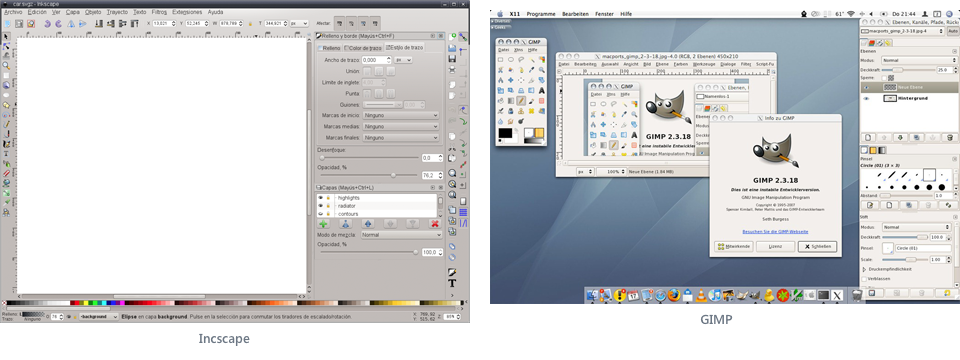This screenshot has width=960, height=360.
Task: Open the X11 icon in the dock
Action: point(837,294)
